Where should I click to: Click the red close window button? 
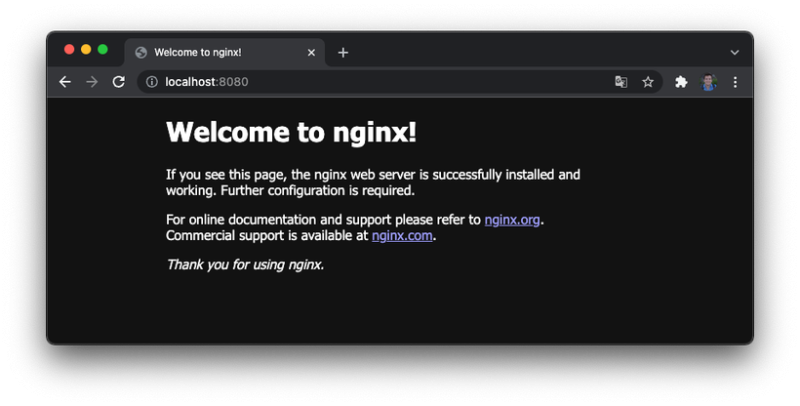click(x=69, y=49)
